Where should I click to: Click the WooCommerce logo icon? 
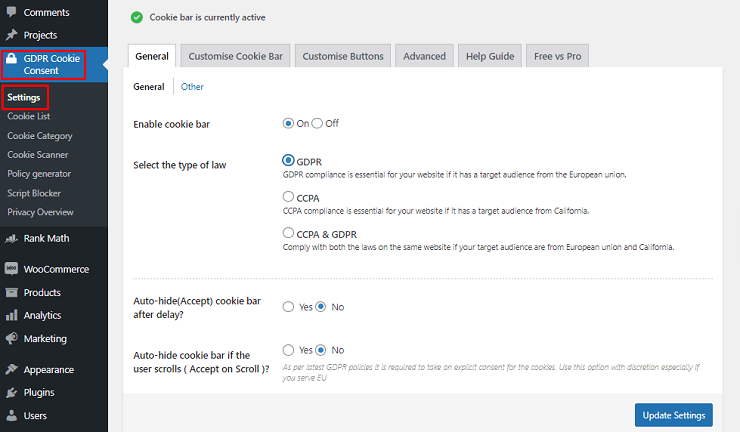pos(11,269)
